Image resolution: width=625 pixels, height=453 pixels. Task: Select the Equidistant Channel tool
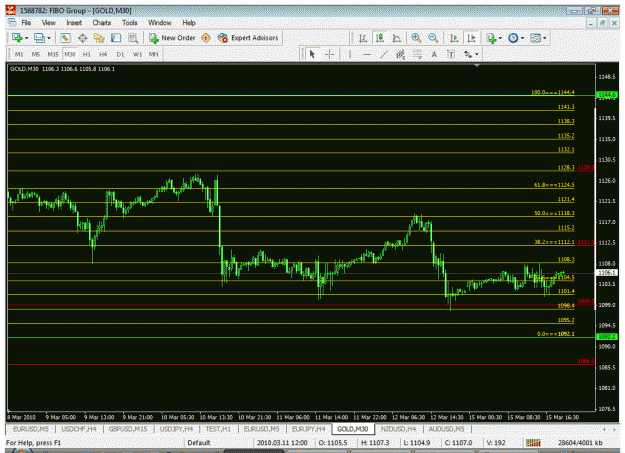pyautogui.click(x=401, y=54)
